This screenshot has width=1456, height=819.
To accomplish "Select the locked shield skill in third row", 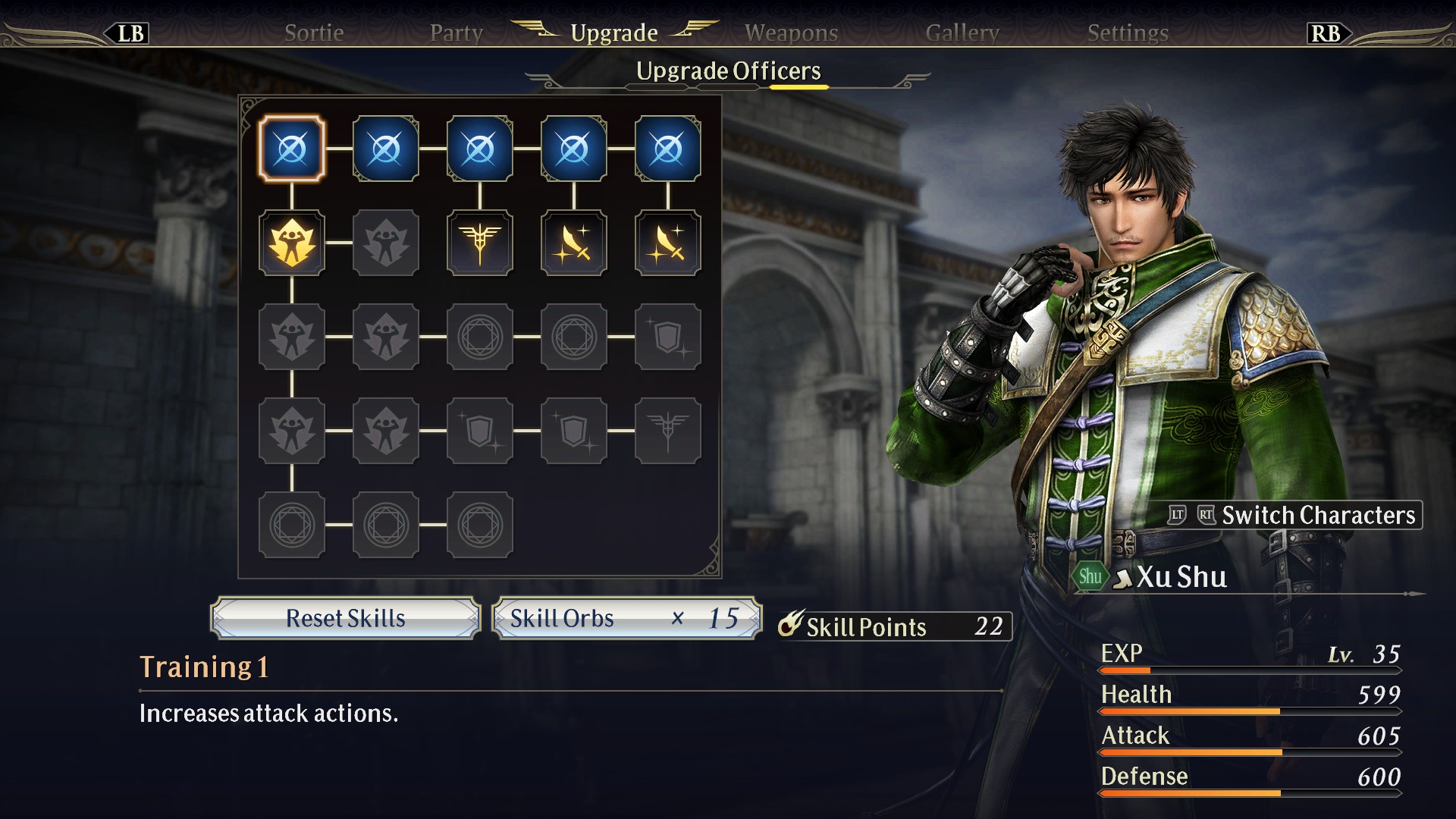I will [x=668, y=337].
